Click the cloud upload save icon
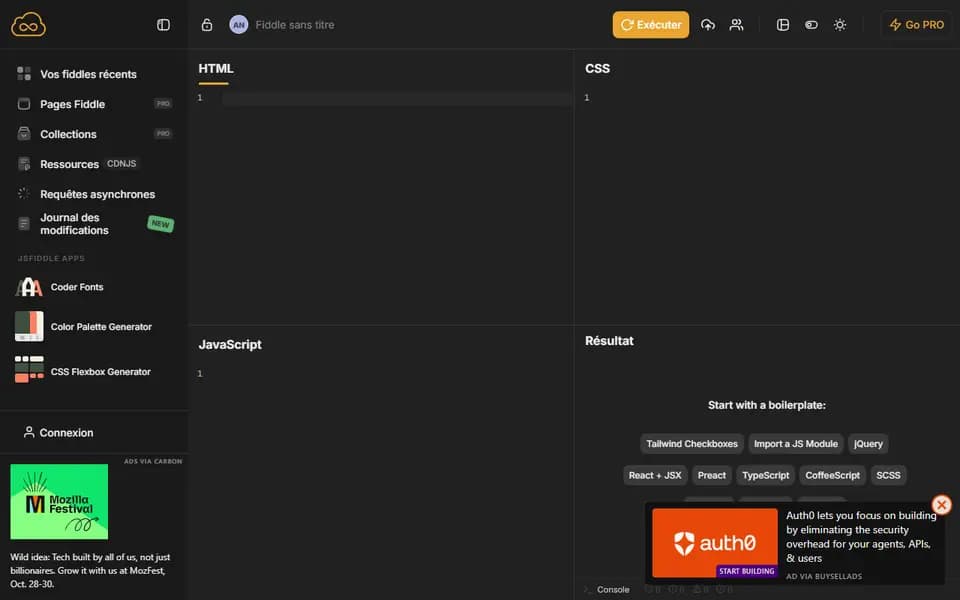Viewport: 960px width, 600px height. tap(708, 24)
